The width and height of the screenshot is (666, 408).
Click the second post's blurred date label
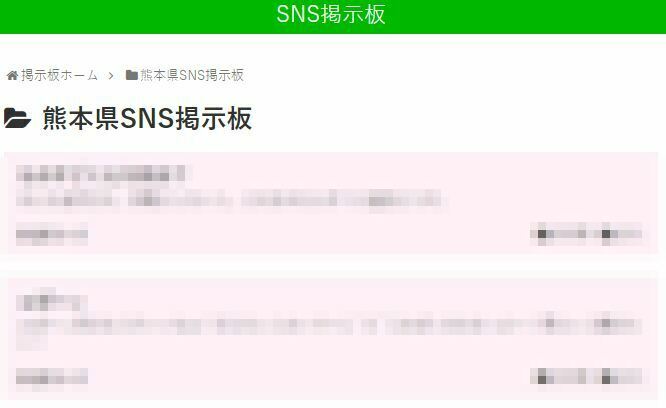[x=52, y=377]
